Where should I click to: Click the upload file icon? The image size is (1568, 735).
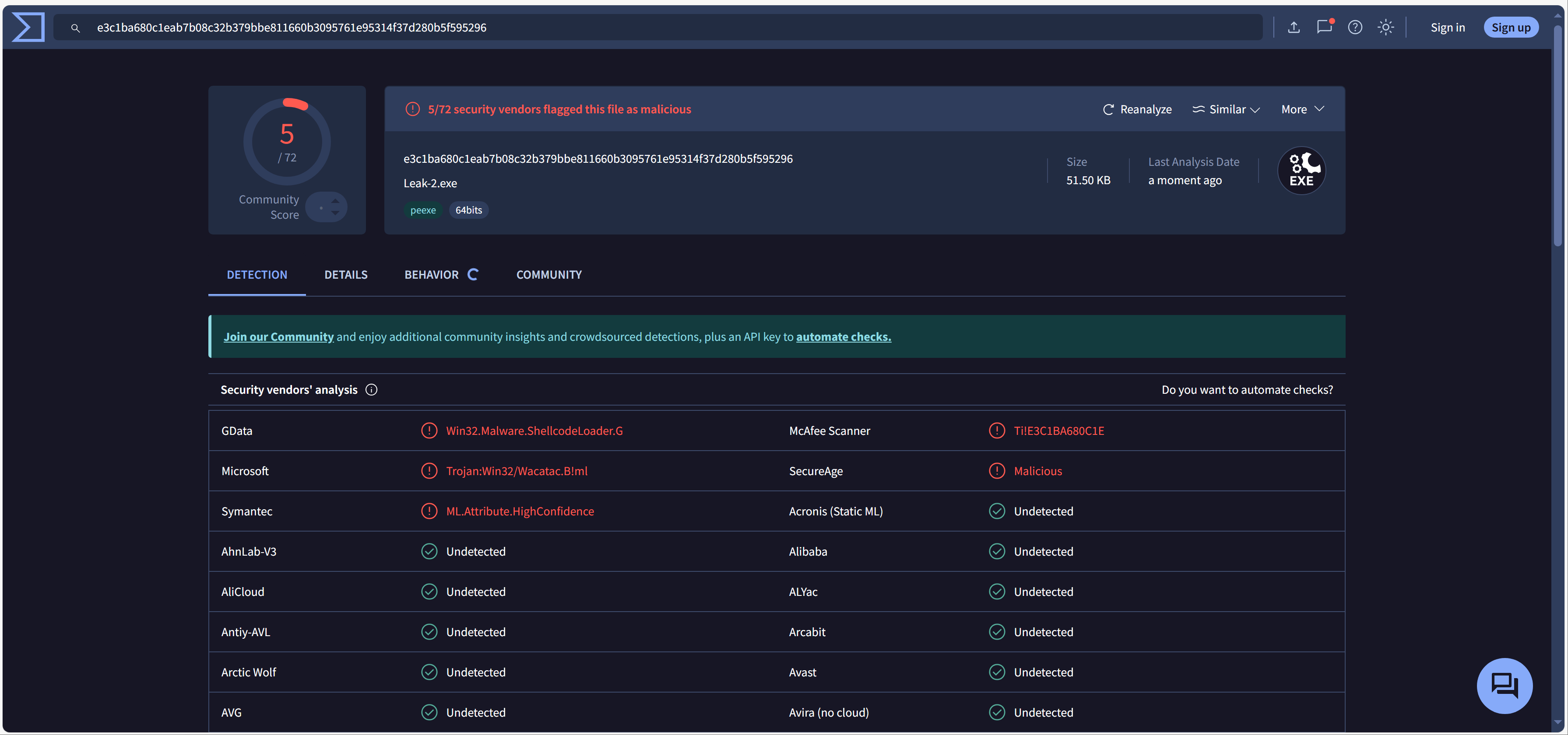coord(1294,28)
